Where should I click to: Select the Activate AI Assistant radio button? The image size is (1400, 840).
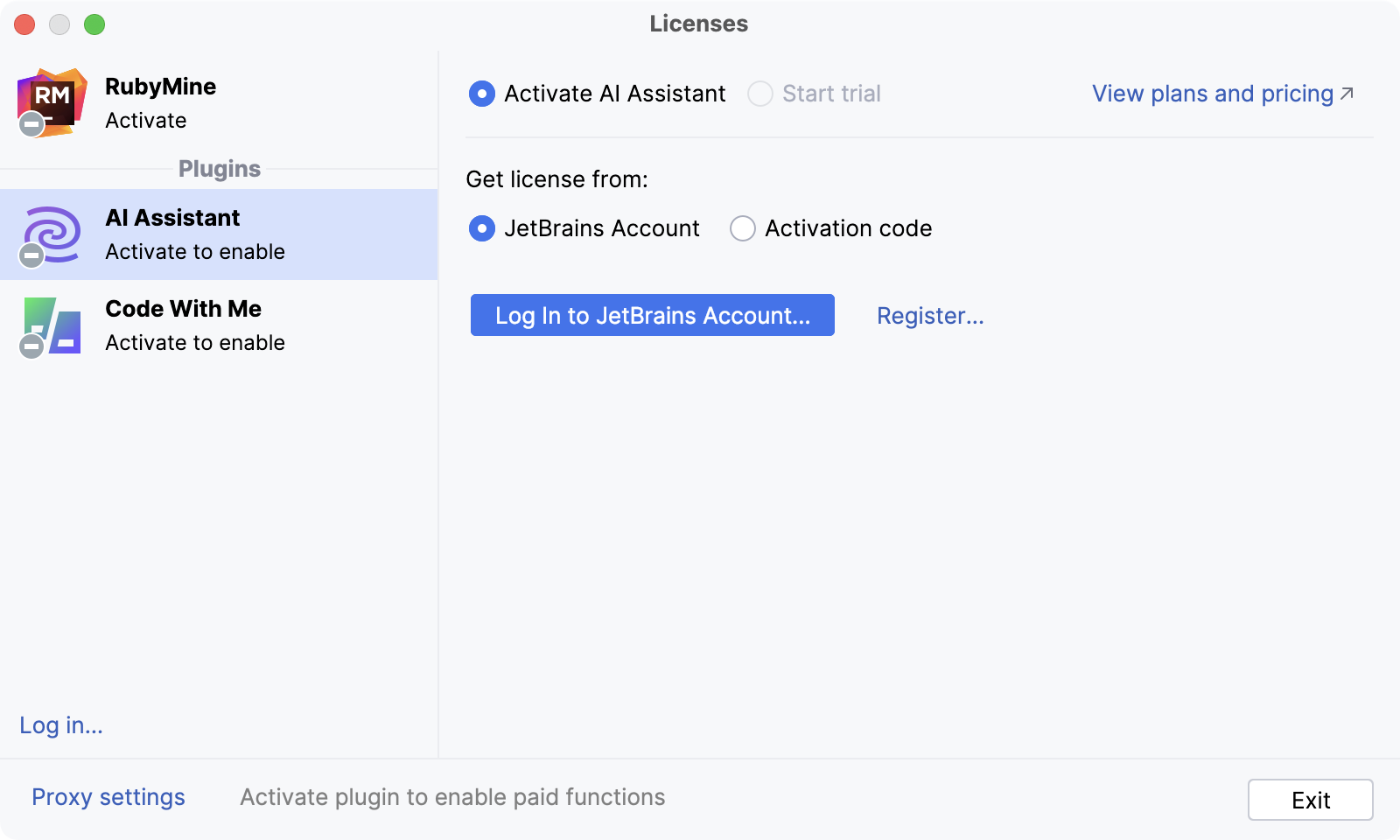coord(481,94)
